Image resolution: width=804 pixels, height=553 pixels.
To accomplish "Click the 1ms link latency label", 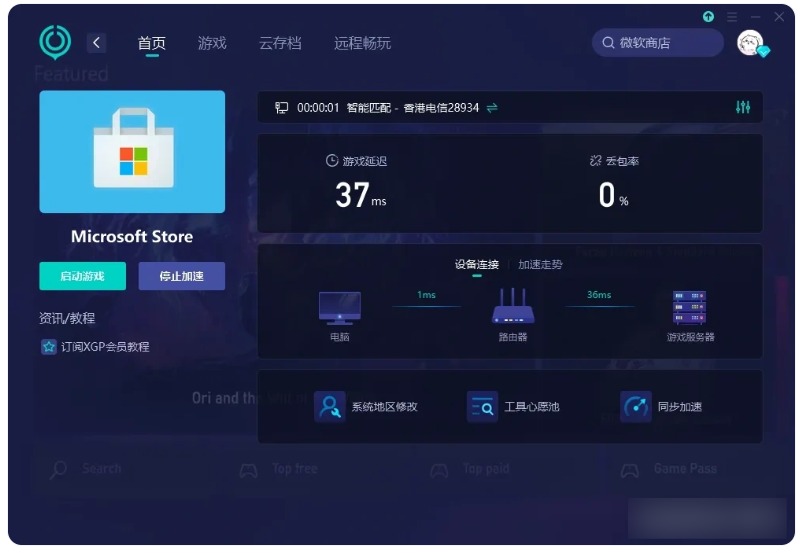I will [x=426, y=294].
